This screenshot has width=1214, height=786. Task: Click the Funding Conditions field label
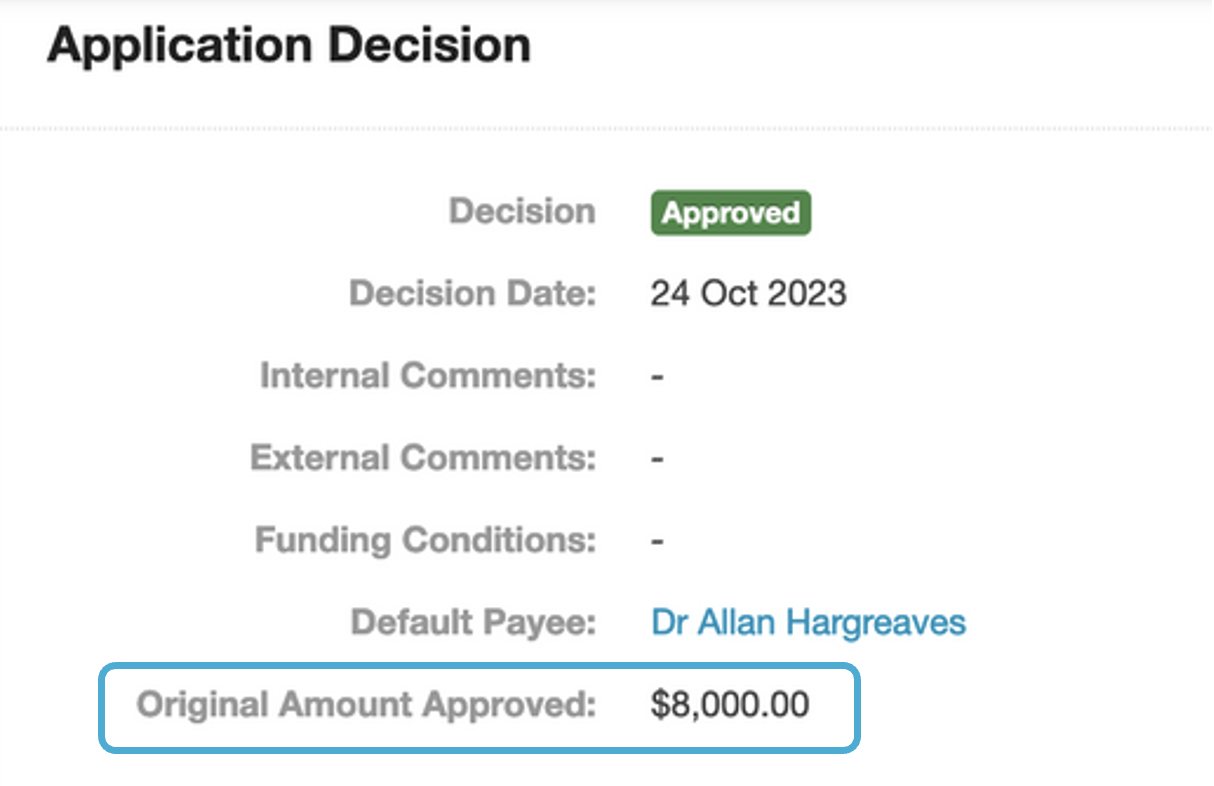[425, 540]
